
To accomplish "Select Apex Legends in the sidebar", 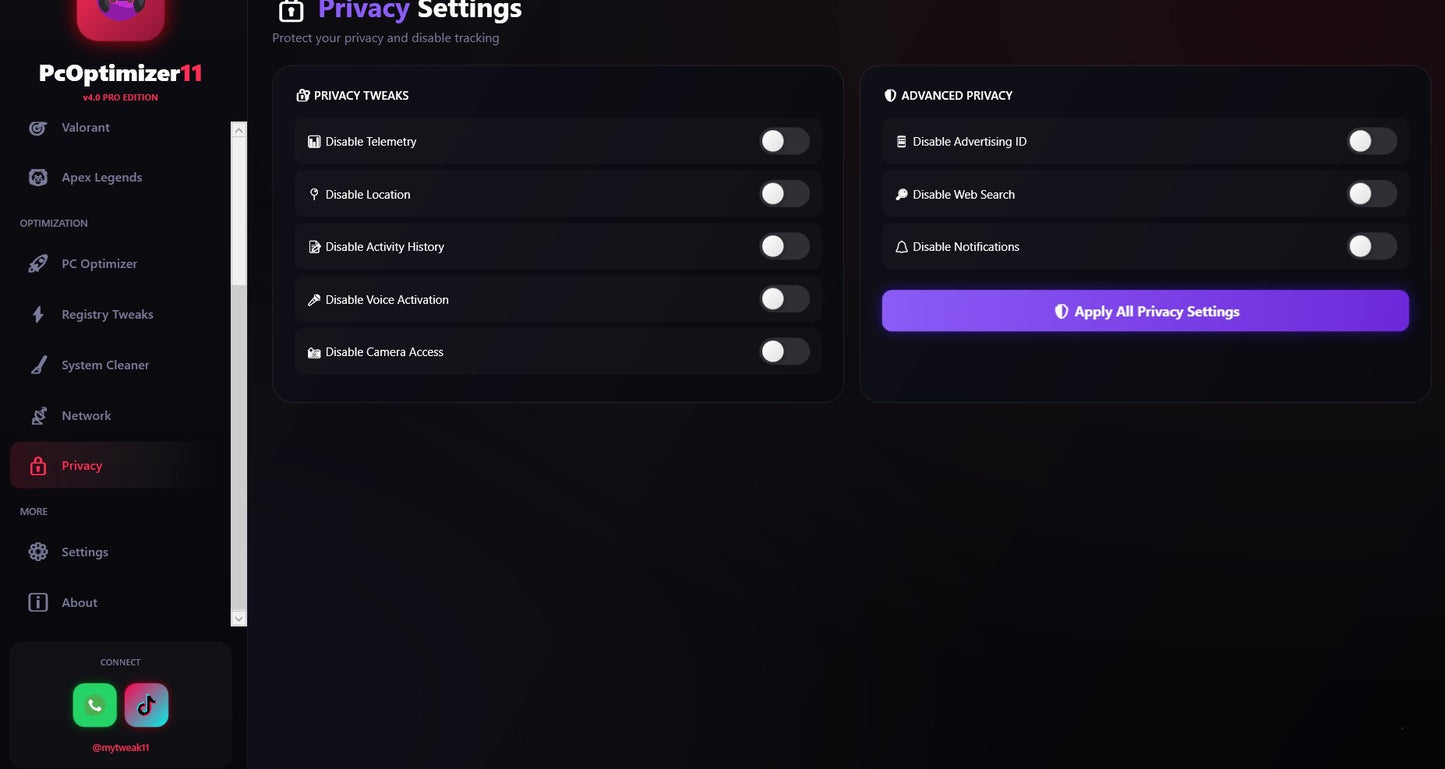I will point(101,177).
